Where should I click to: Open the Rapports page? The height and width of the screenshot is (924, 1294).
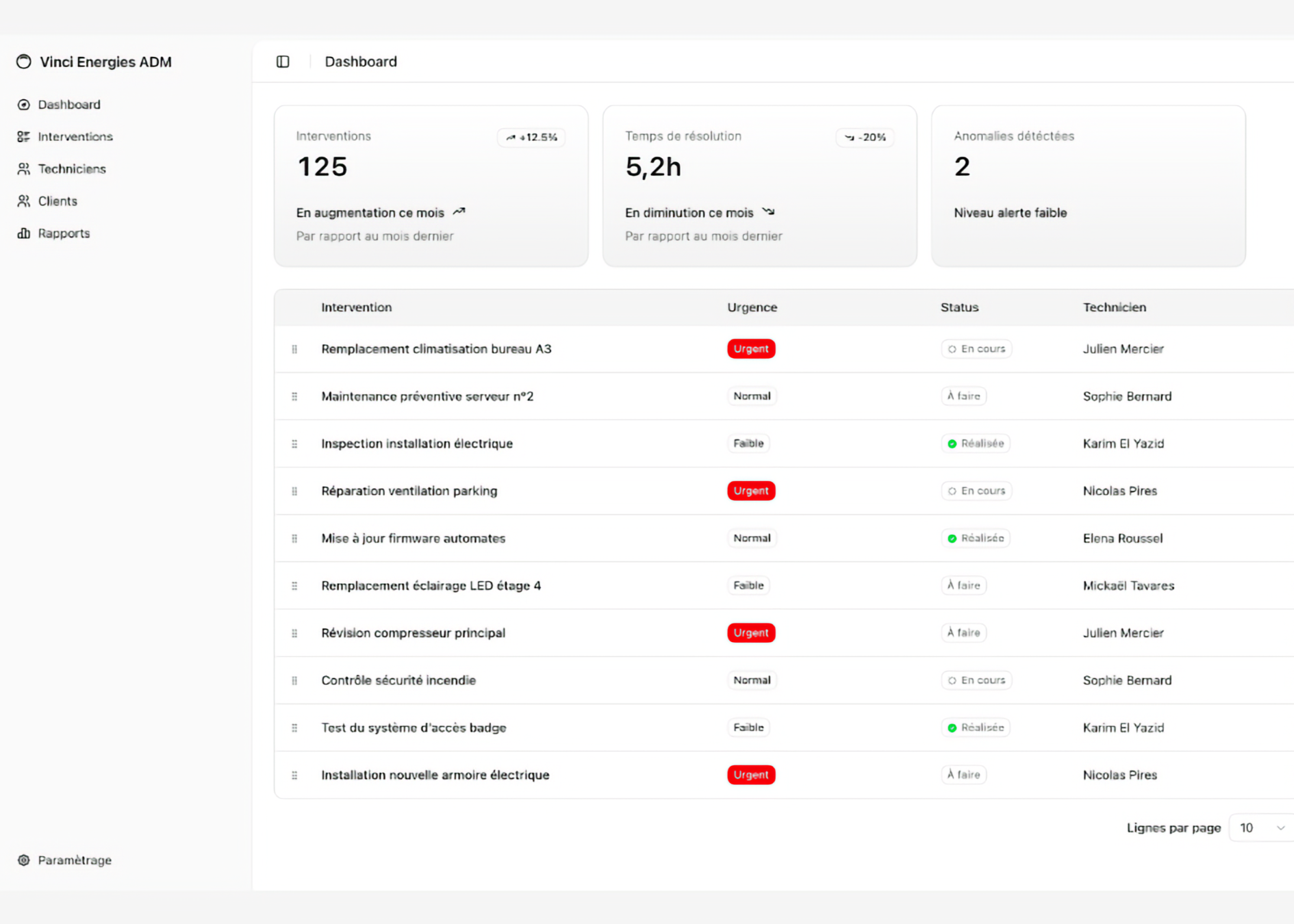click(63, 233)
